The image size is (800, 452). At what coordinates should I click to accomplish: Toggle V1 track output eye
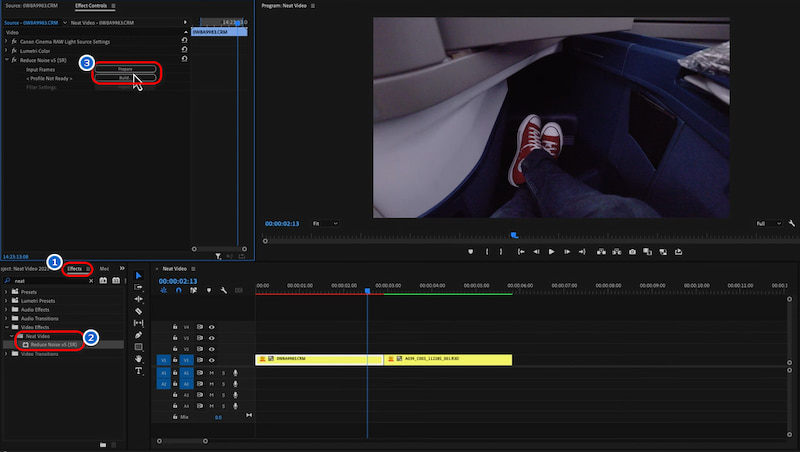pyautogui.click(x=212, y=360)
